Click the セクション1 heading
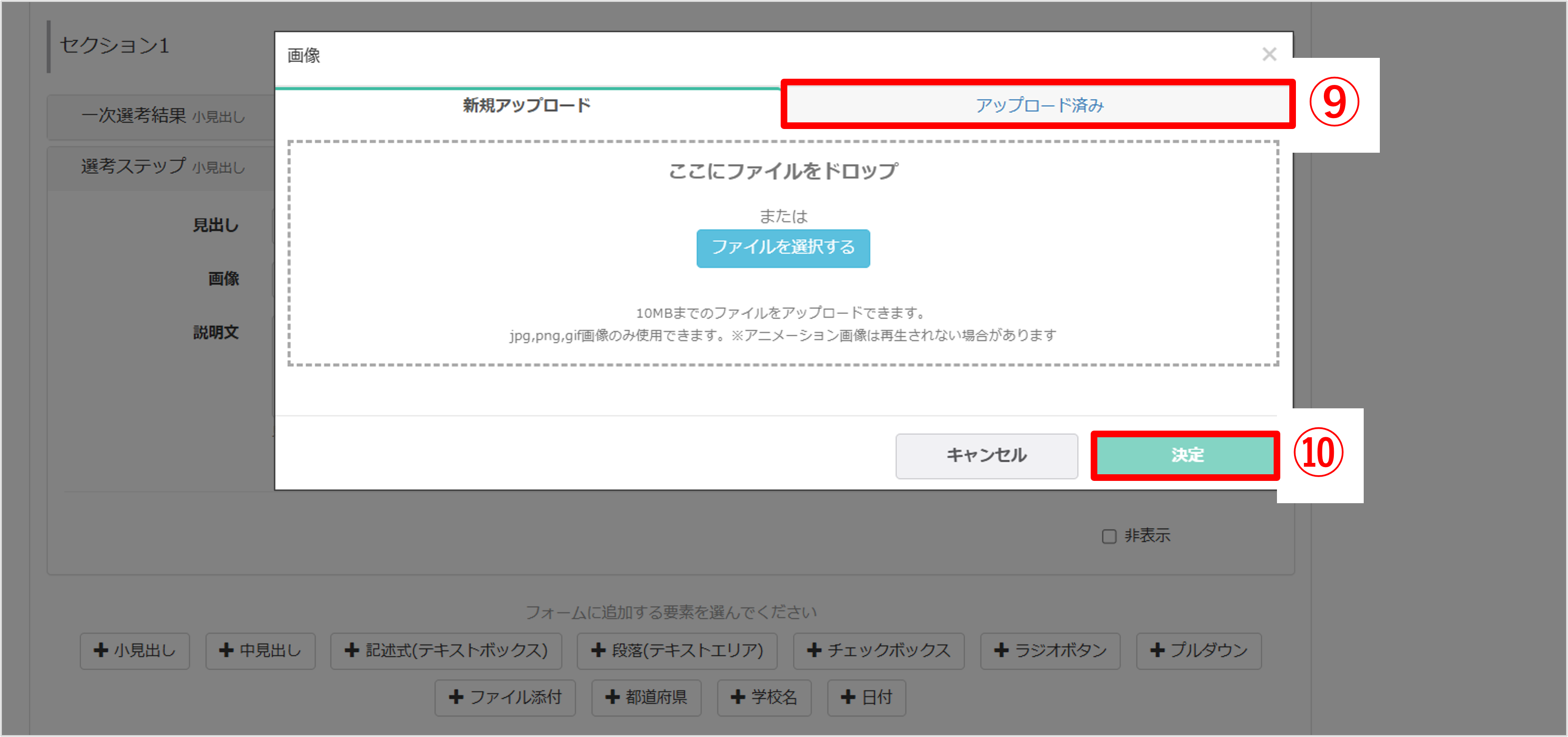 pyautogui.click(x=114, y=45)
